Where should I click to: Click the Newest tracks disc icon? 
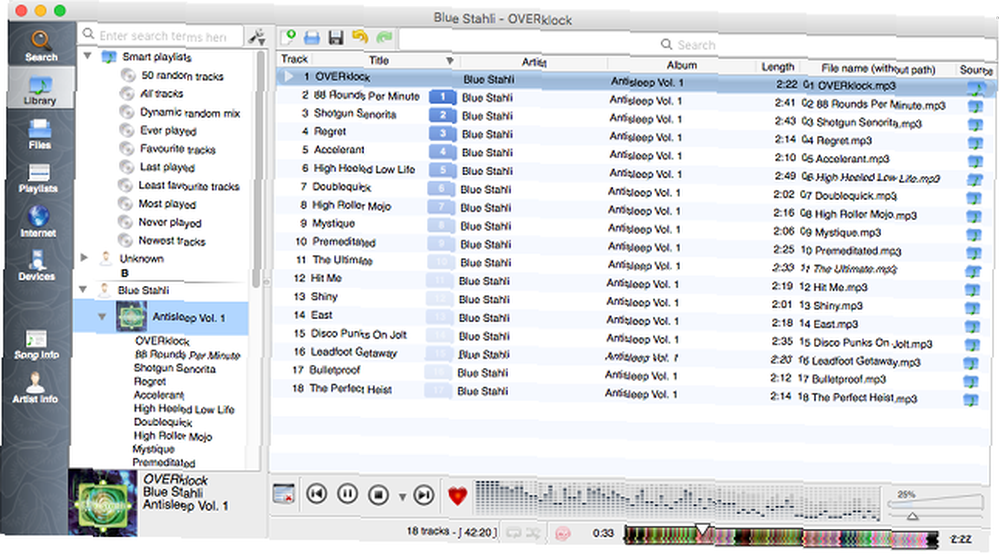click(x=126, y=240)
